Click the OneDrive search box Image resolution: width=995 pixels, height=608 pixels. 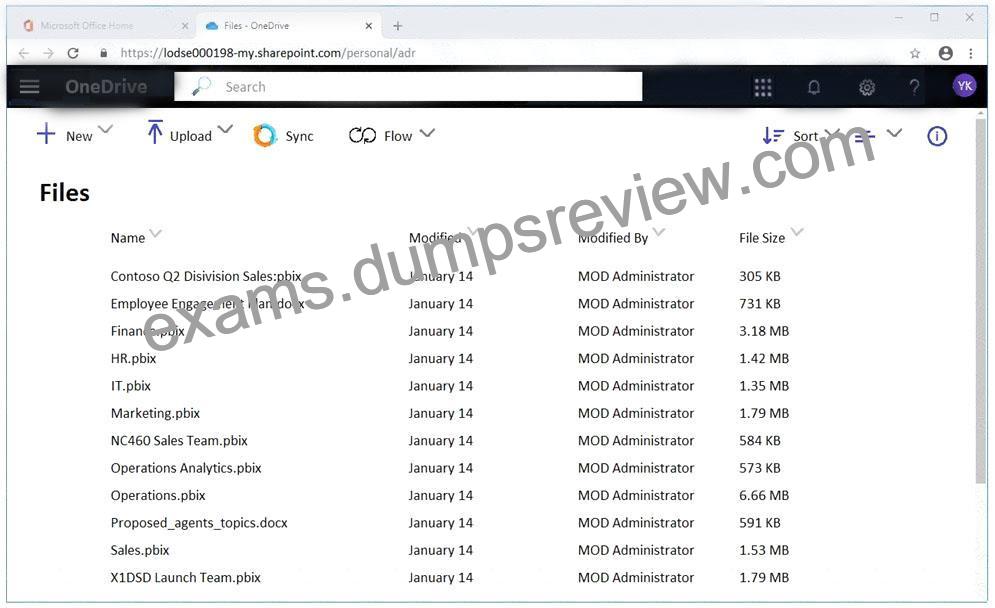(408, 86)
